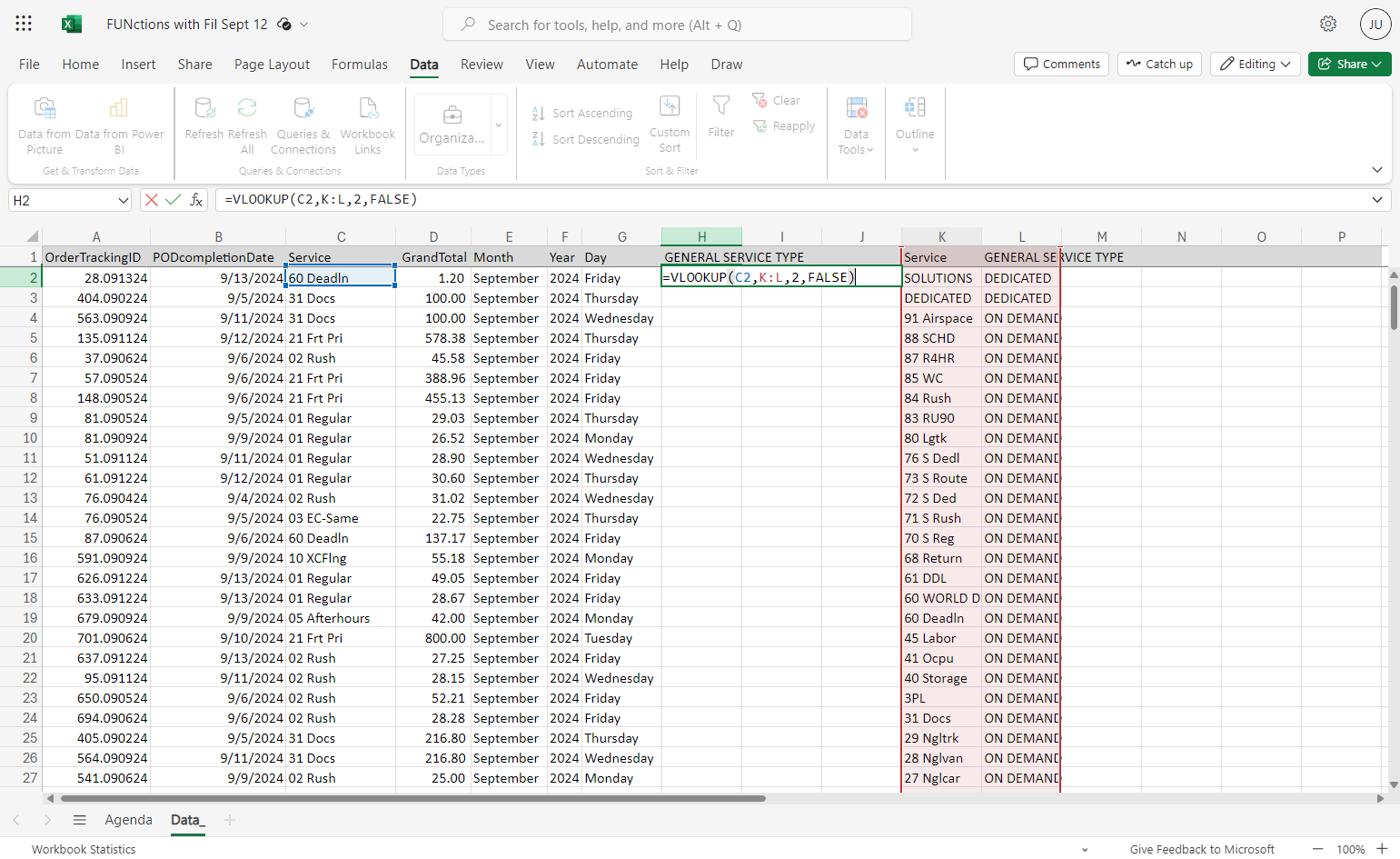Switch to the Review tab
Image resolution: width=1400 pixels, height=859 pixels.
tap(482, 65)
